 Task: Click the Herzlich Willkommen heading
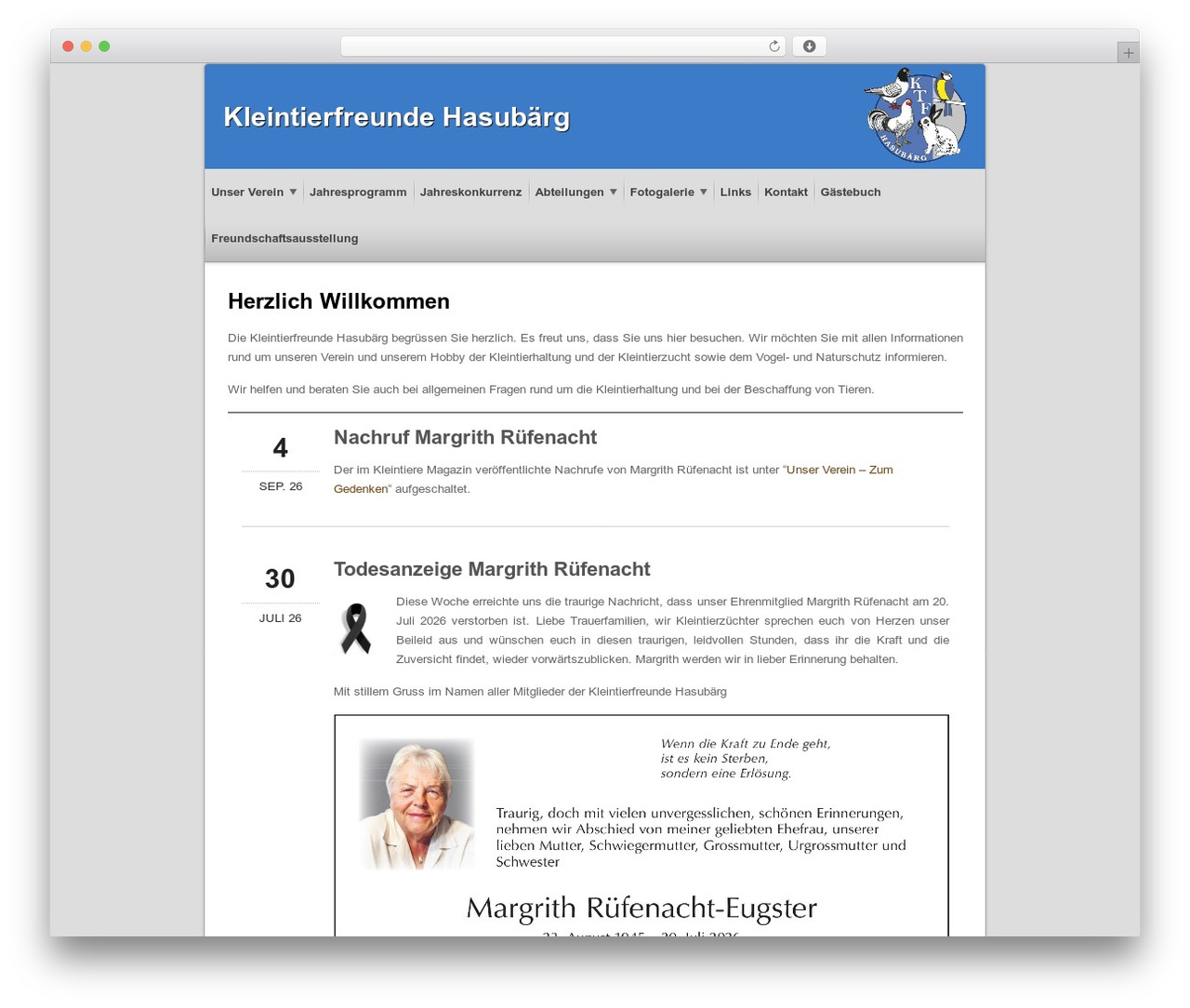tap(338, 301)
